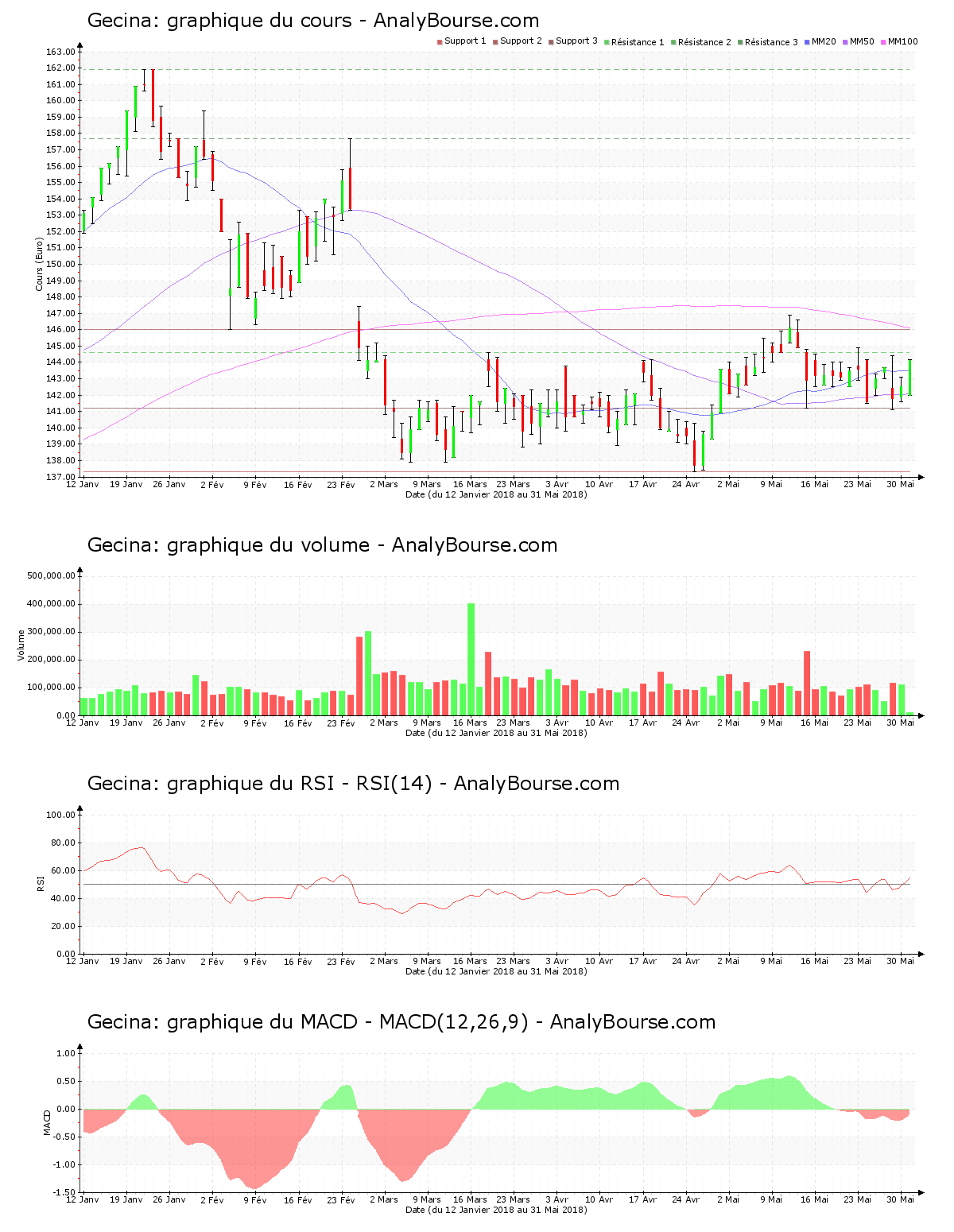
Task: Click the tallest green volume bar near 16 Mars
Action: 471,659
